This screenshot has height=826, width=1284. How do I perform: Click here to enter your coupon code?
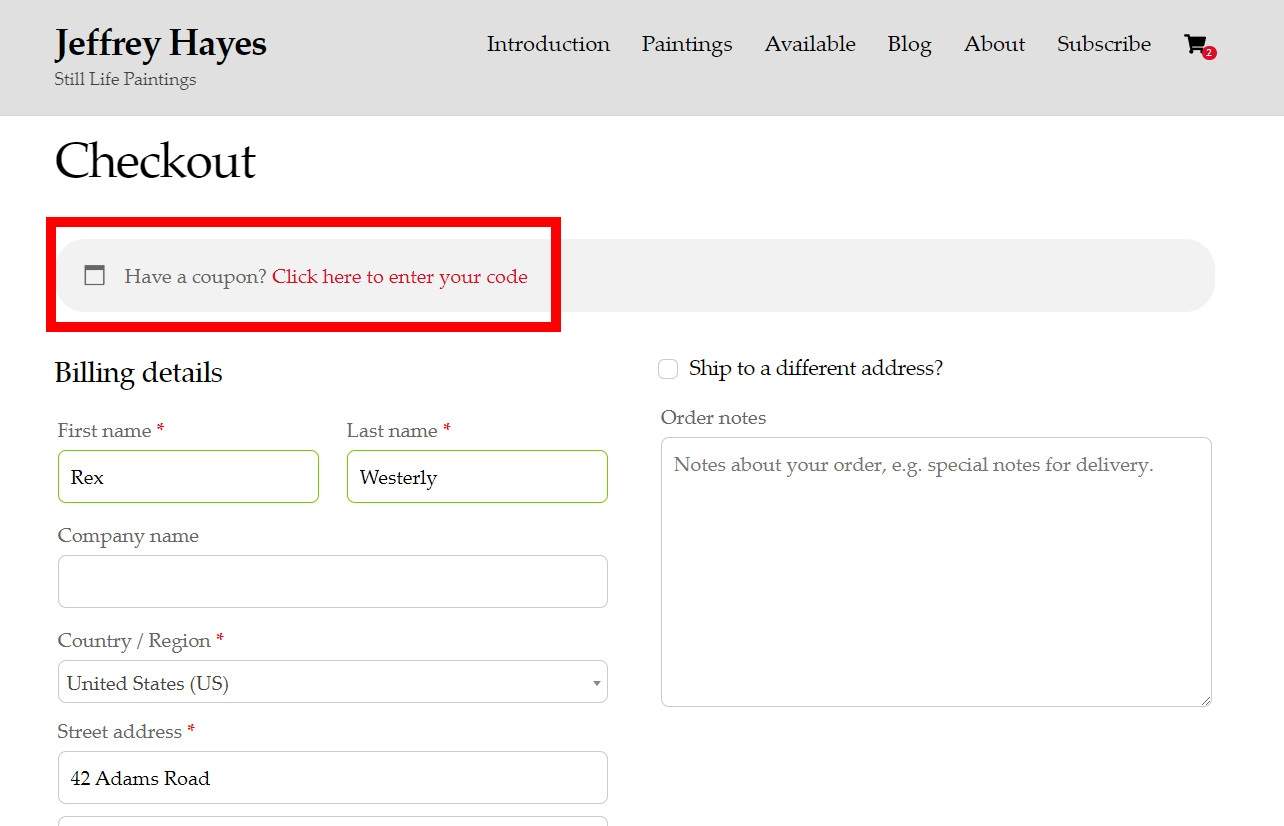click(400, 277)
